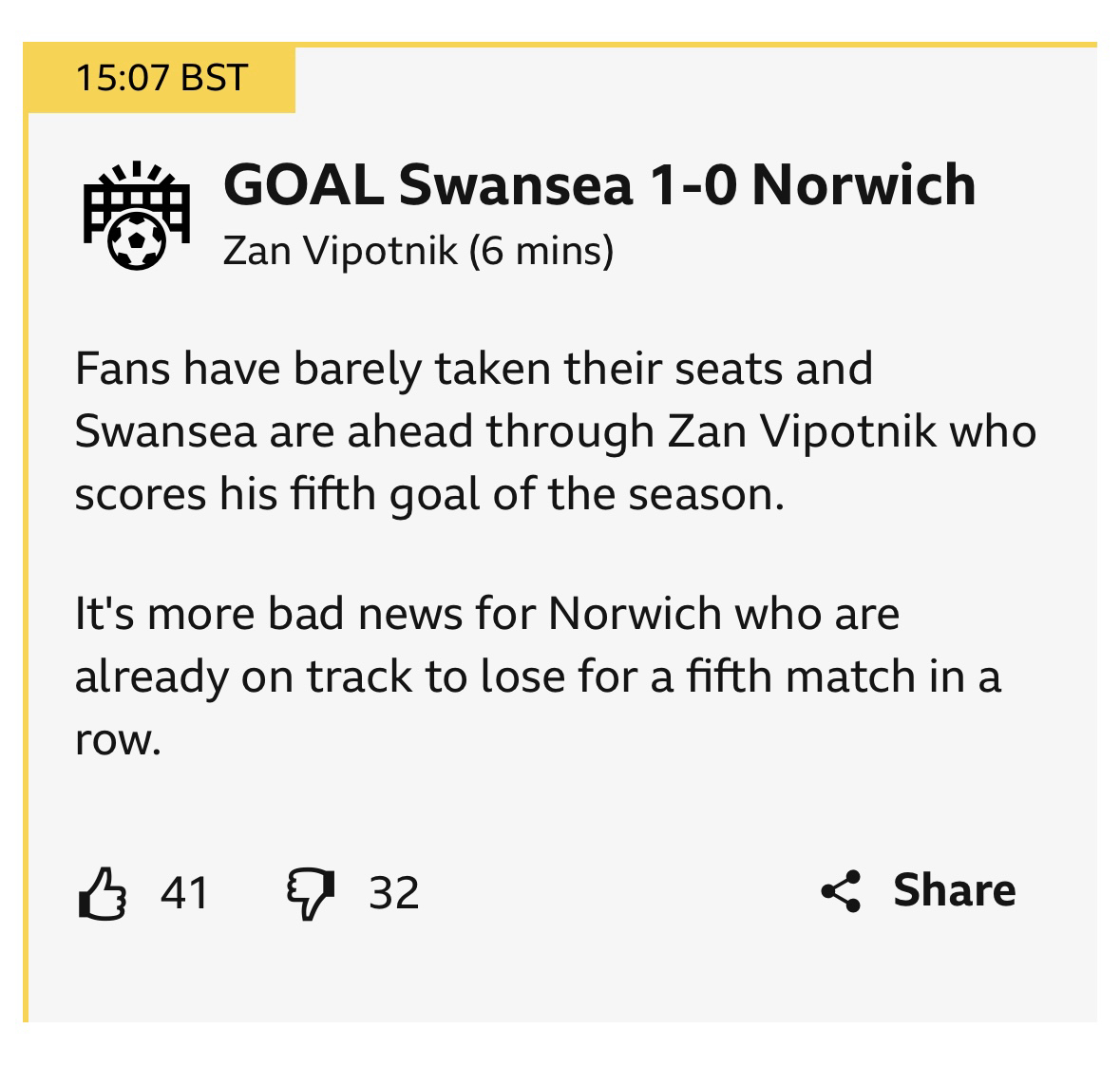This screenshot has width=1120, height=1067.
Task: Click the 15:07 BST timestamp badge
Action: click(x=161, y=78)
